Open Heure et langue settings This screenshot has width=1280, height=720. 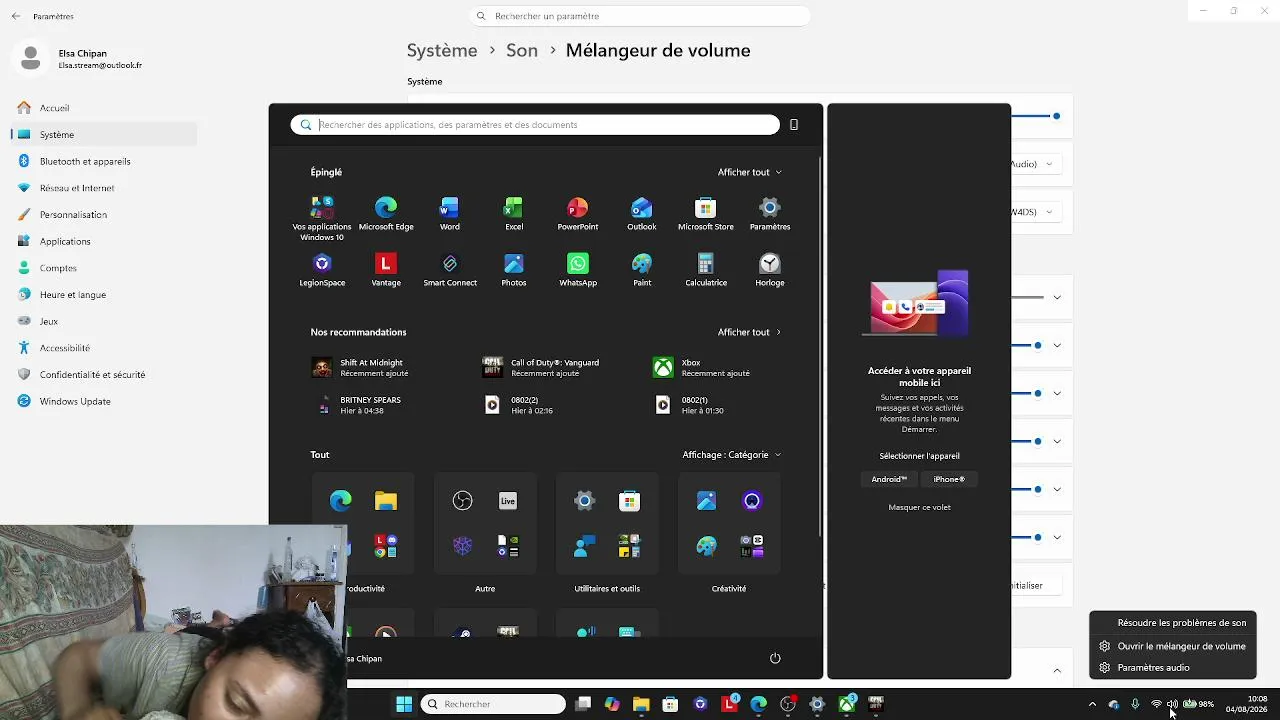click(104, 295)
